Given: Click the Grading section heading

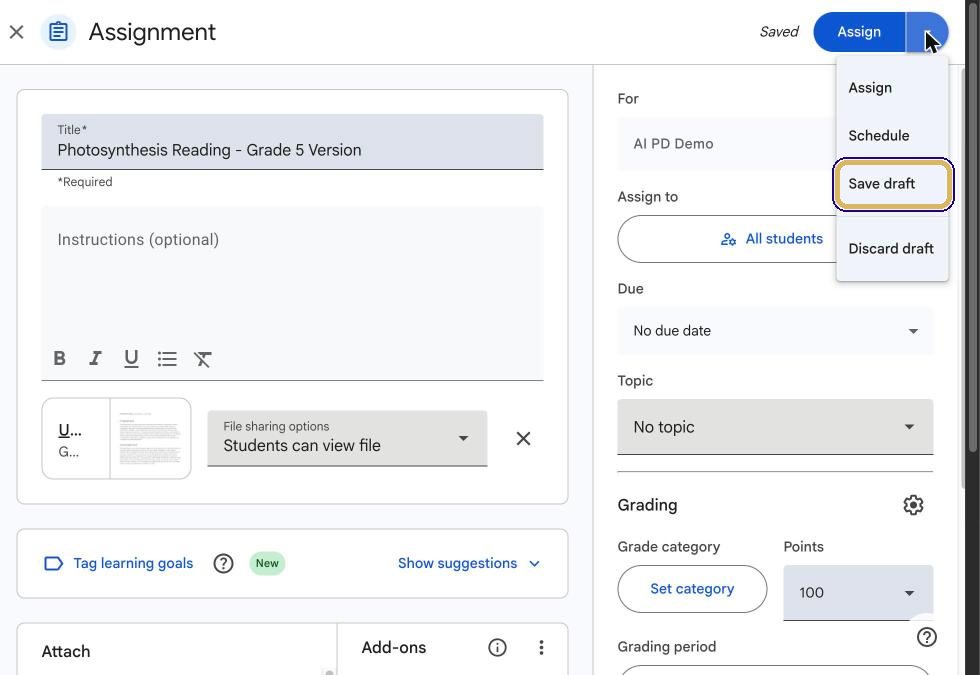Looking at the screenshot, I should (648, 505).
